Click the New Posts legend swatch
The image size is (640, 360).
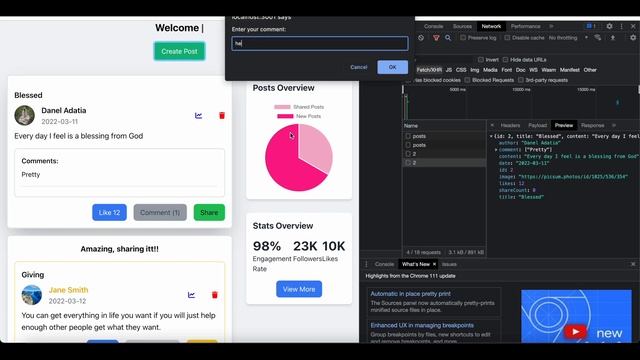click(x=285, y=116)
